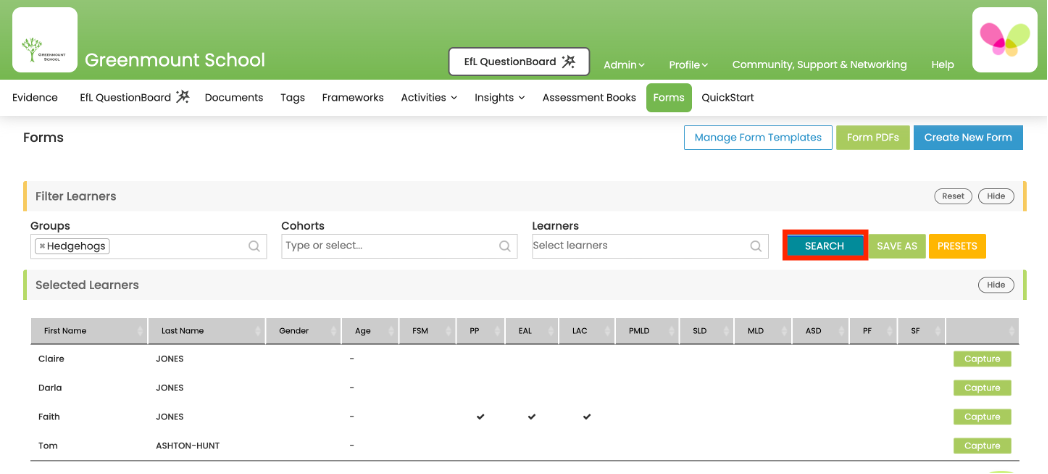Image resolution: width=1048 pixels, height=474 pixels.
Task: Click search magnifier in Groups field
Action: click(x=254, y=246)
